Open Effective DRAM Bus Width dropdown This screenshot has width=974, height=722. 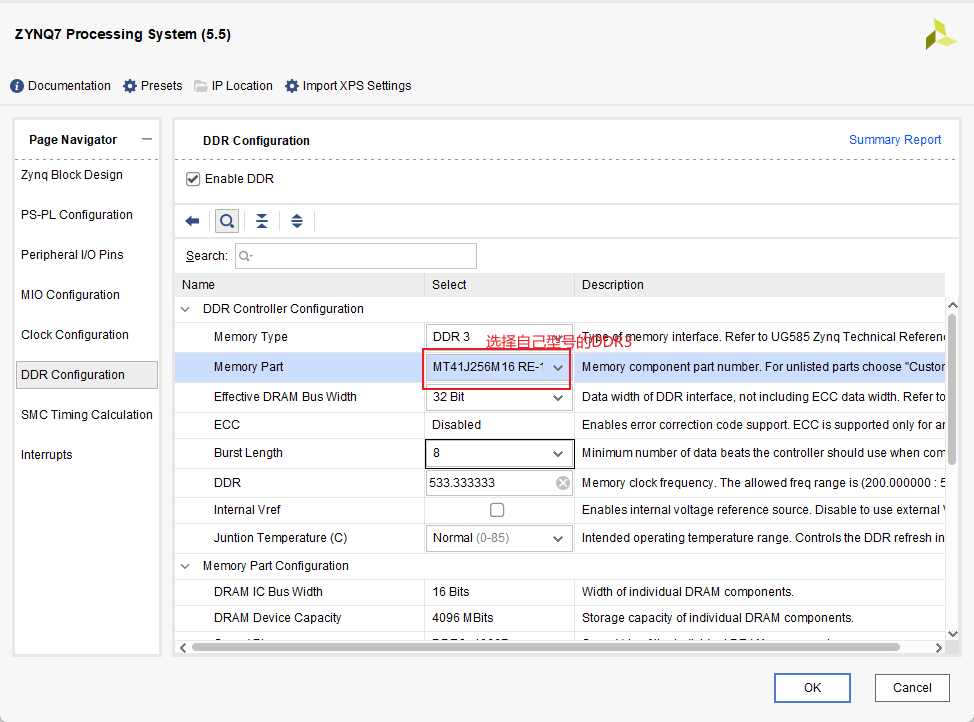coord(499,397)
